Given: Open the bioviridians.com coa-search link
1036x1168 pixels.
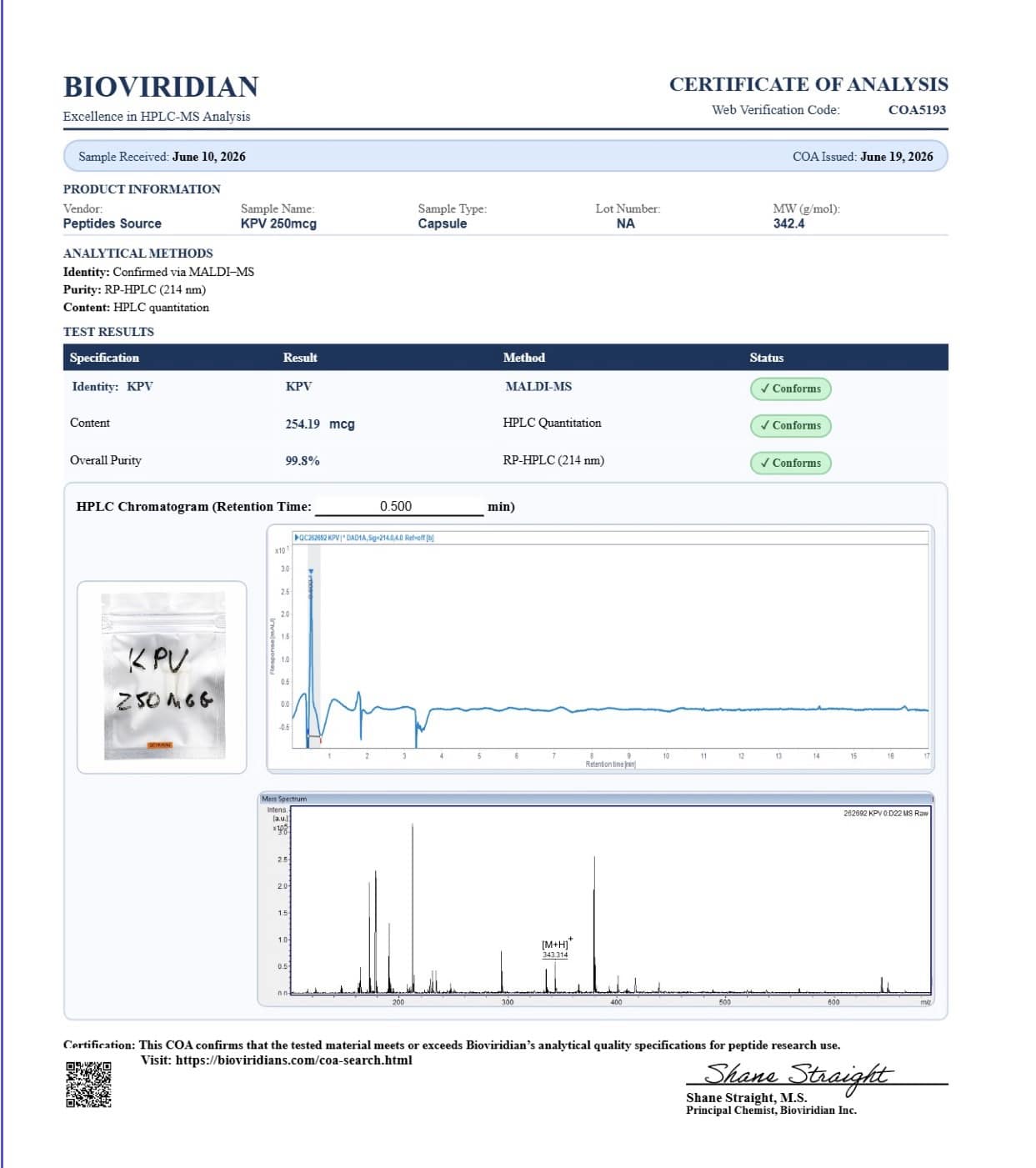Looking at the screenshot, I should click(x=293, y=1060).
